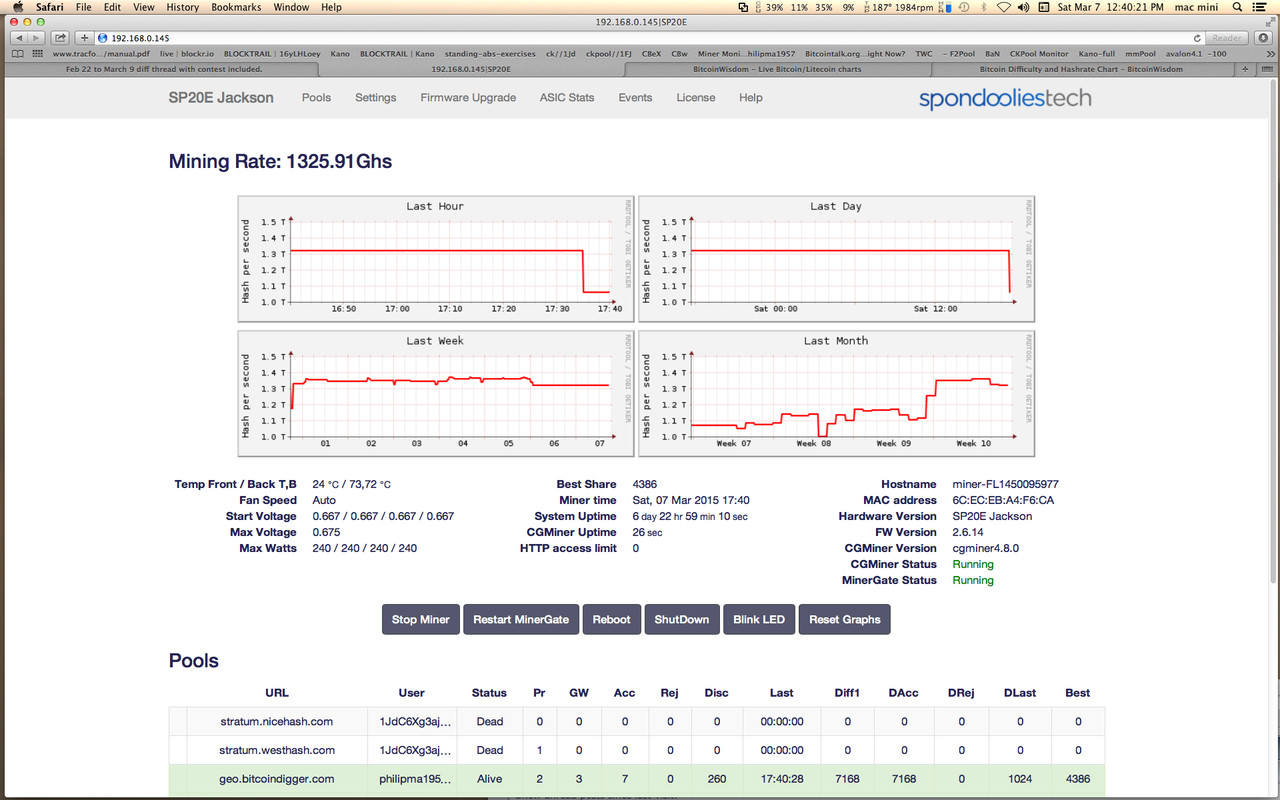The image size is (1280, 800).
Task: Open the License page
Action: (x=696, y=98)
